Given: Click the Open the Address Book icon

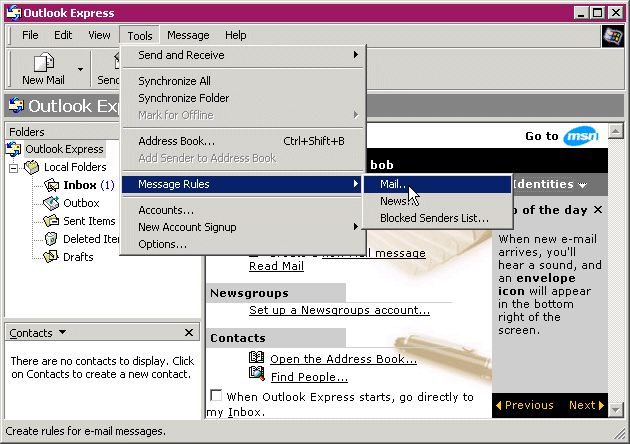Looking at the screenshot, I should (256, 357).
